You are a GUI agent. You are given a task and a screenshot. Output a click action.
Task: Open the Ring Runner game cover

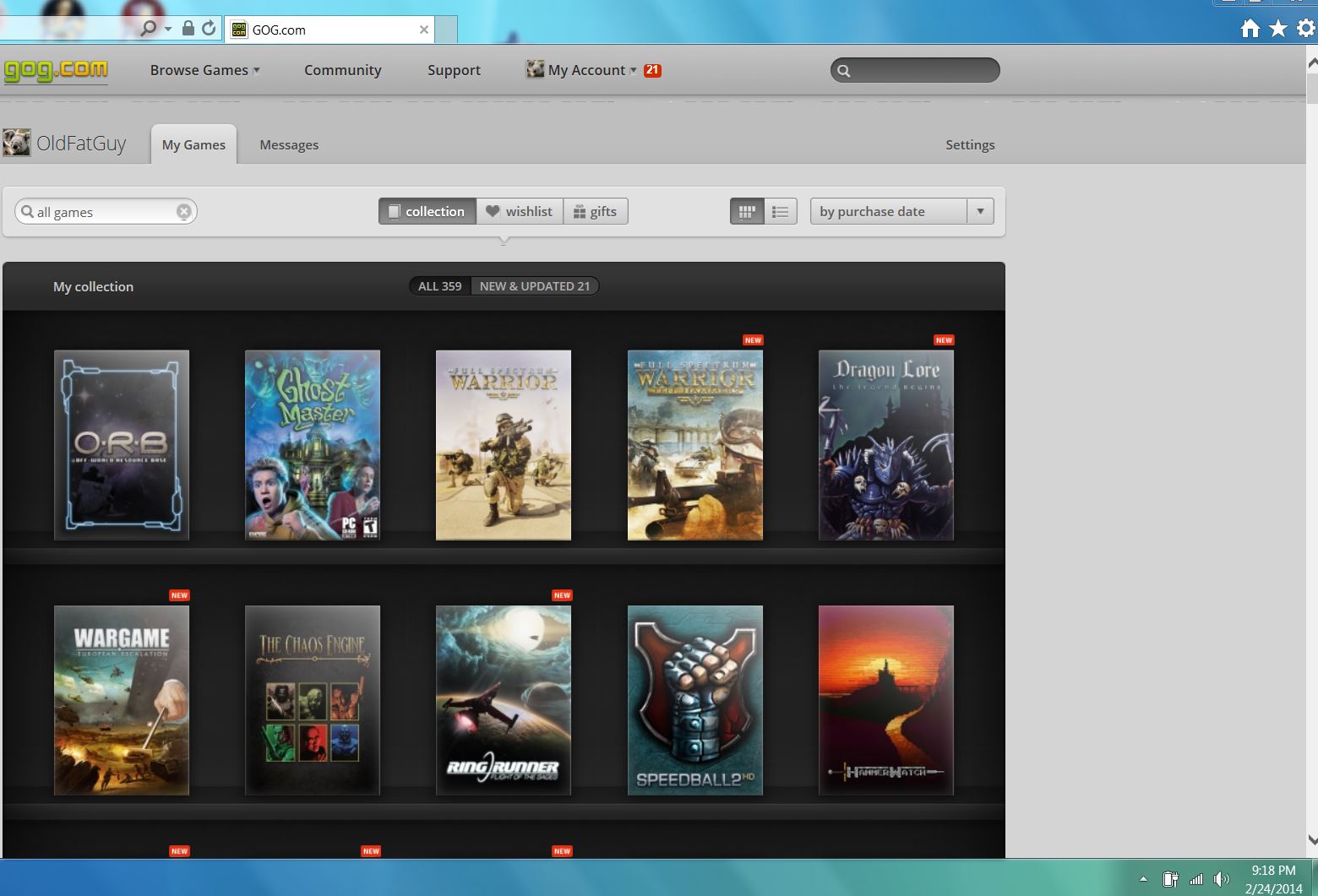tap(504, 700)
